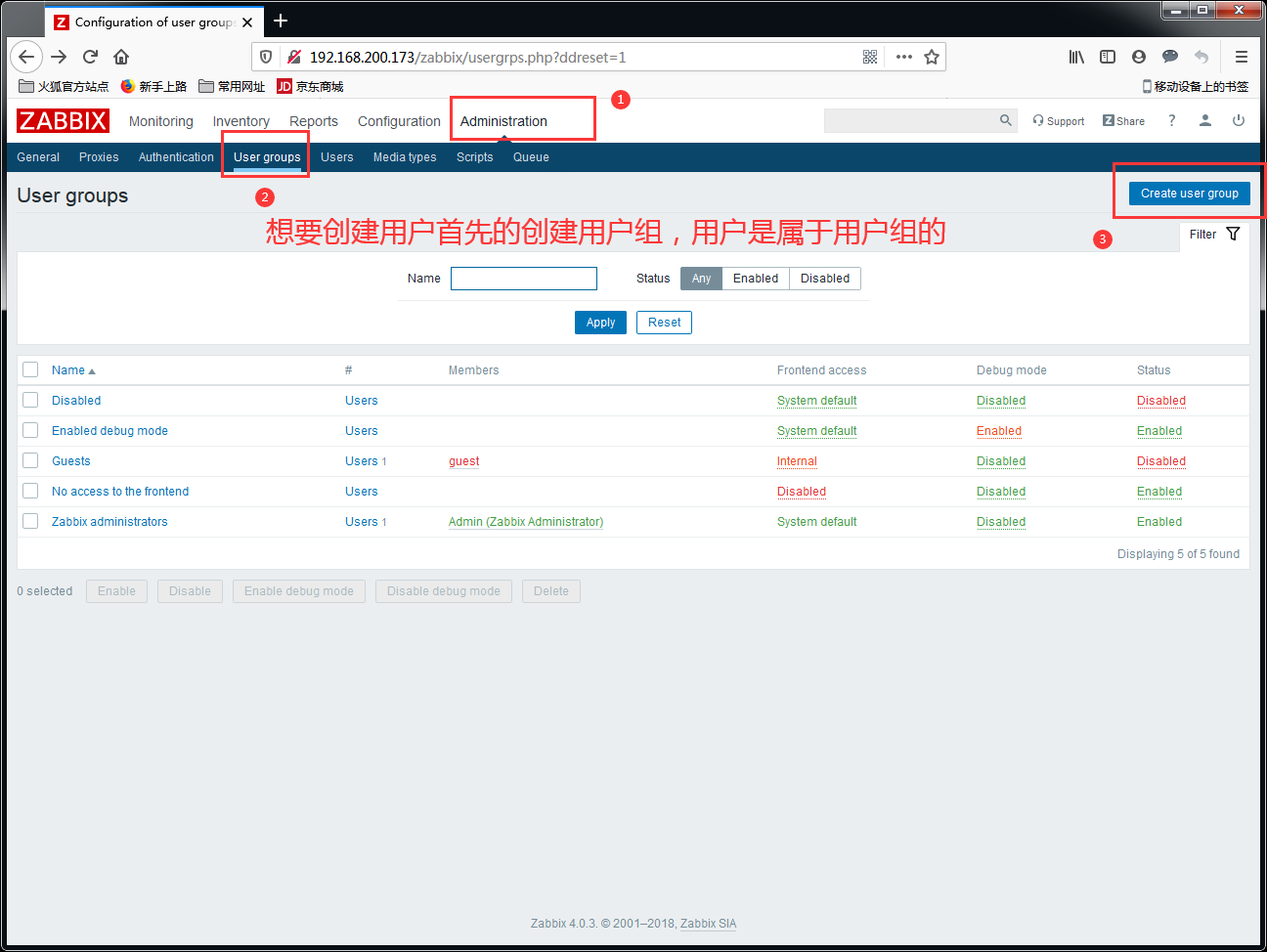Check the Guests group checkbox
Image resolution: width=1267 pixels, height=952 pixels.
30,460
